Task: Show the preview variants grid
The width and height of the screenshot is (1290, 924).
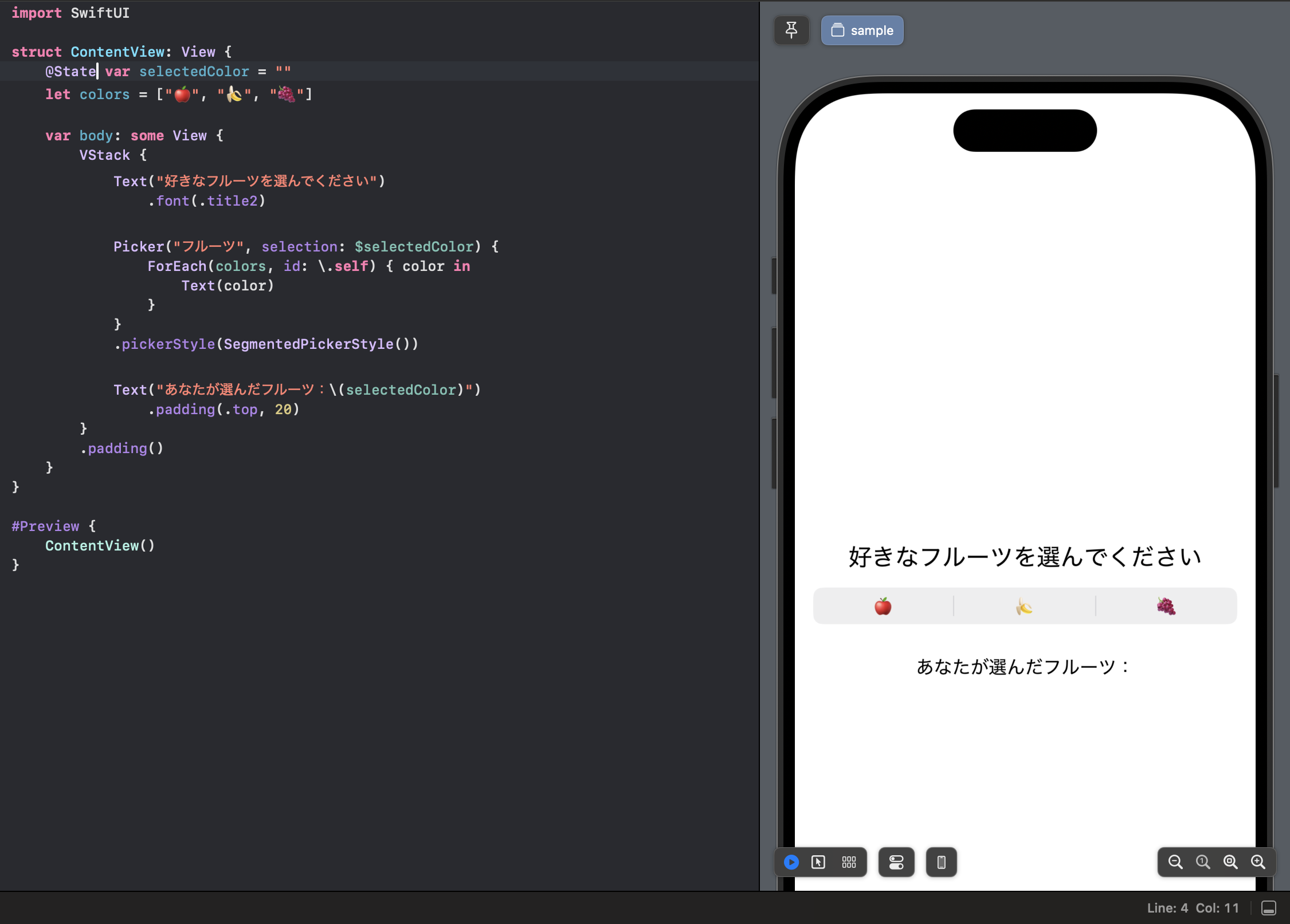Action: click(x=849, y=862)
